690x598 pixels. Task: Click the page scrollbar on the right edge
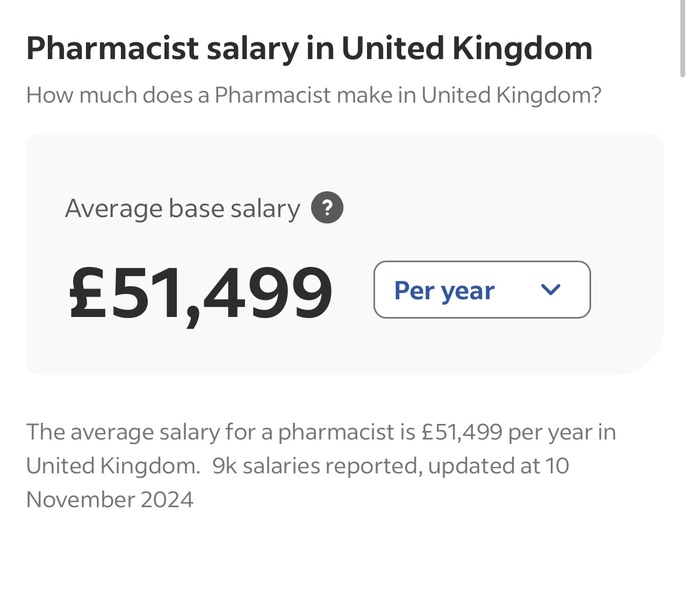683,40
